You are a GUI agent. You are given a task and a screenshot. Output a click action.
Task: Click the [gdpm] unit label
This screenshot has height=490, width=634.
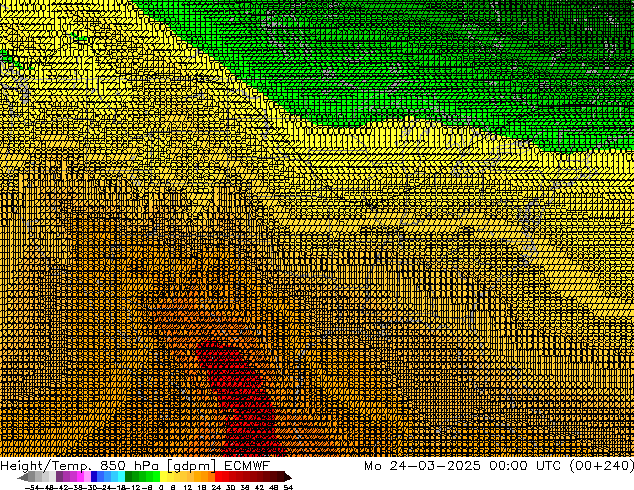coord(192,466)
